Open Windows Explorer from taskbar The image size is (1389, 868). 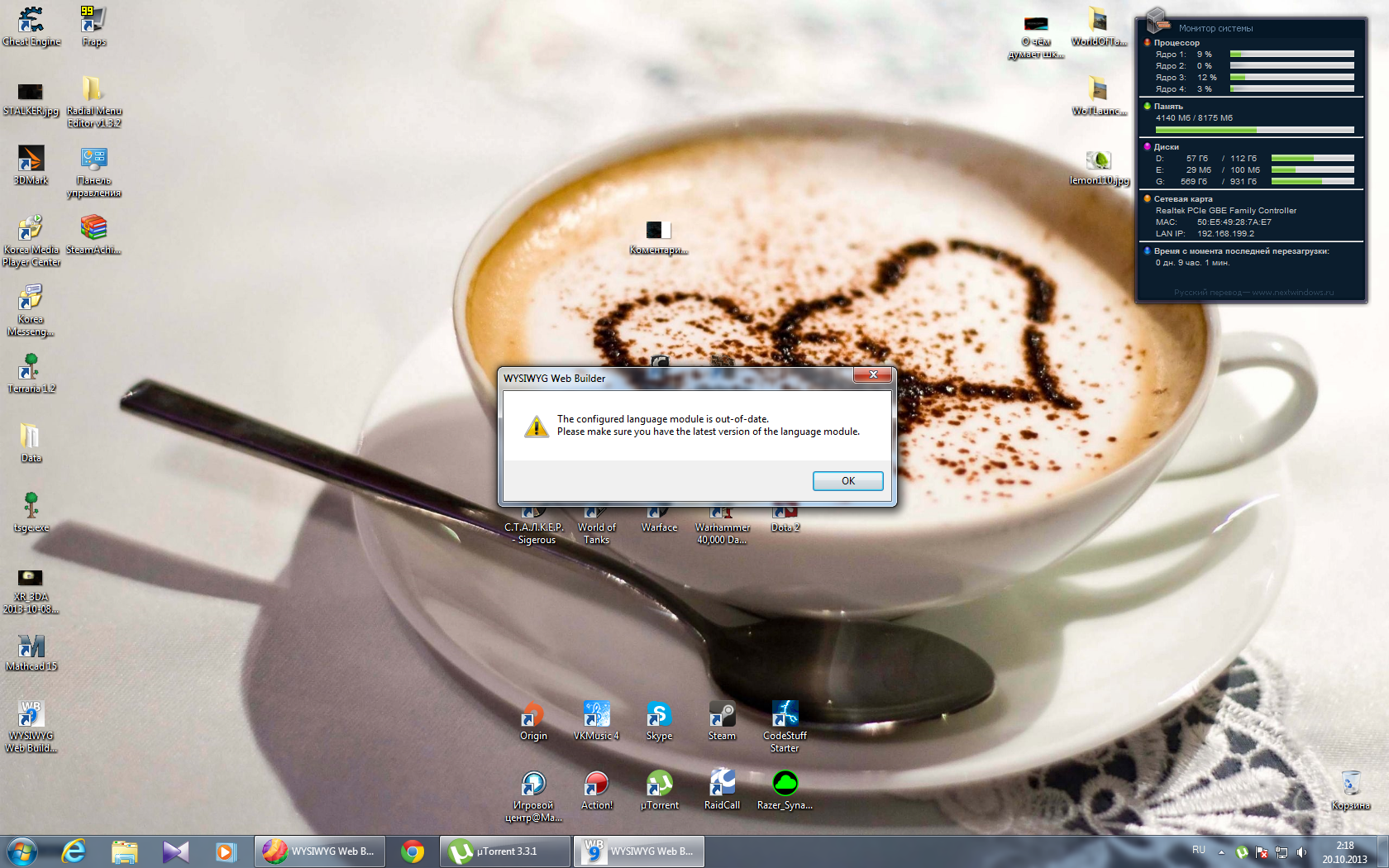point(124,851)
